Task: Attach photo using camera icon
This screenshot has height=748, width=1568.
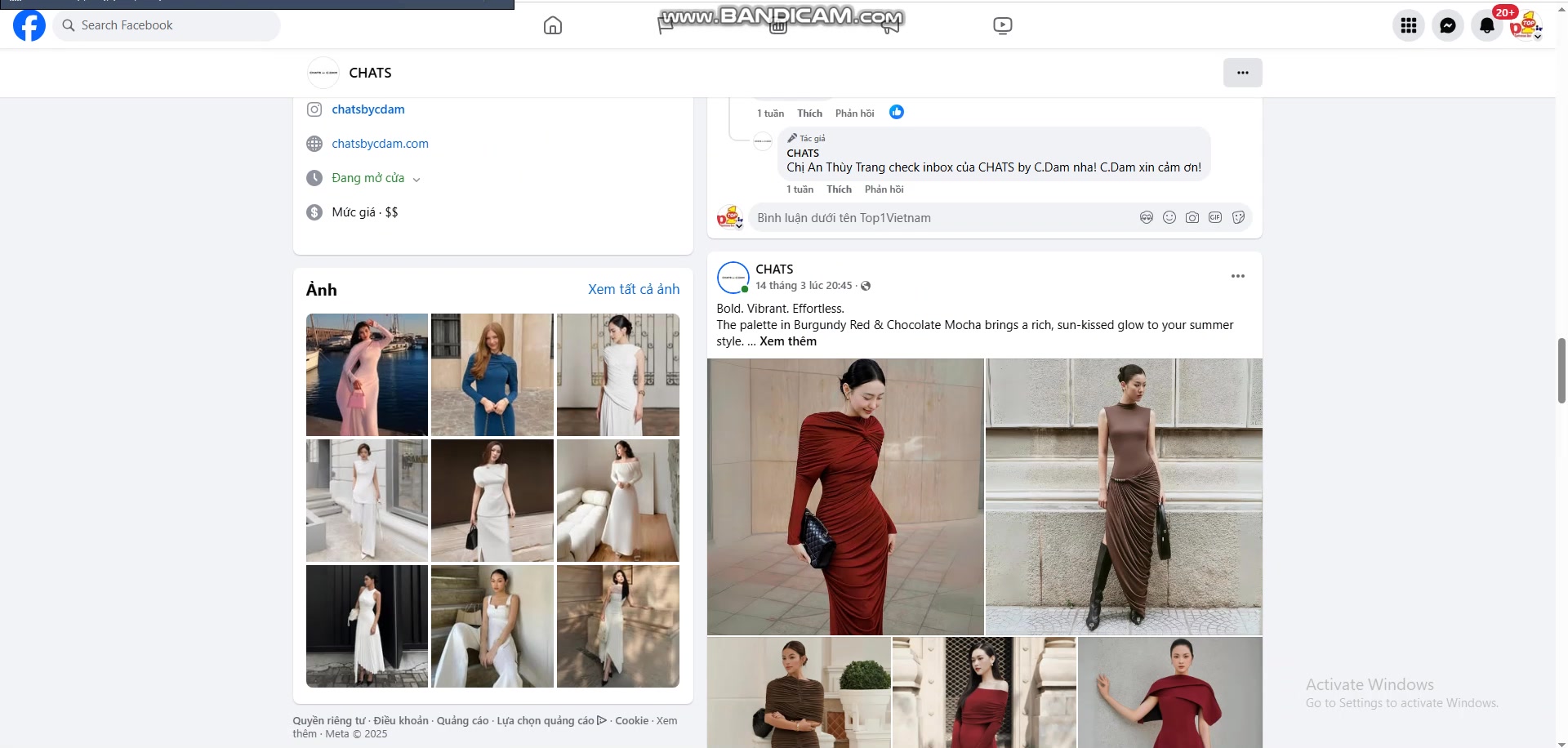Action: click(x=1192, y=217)
